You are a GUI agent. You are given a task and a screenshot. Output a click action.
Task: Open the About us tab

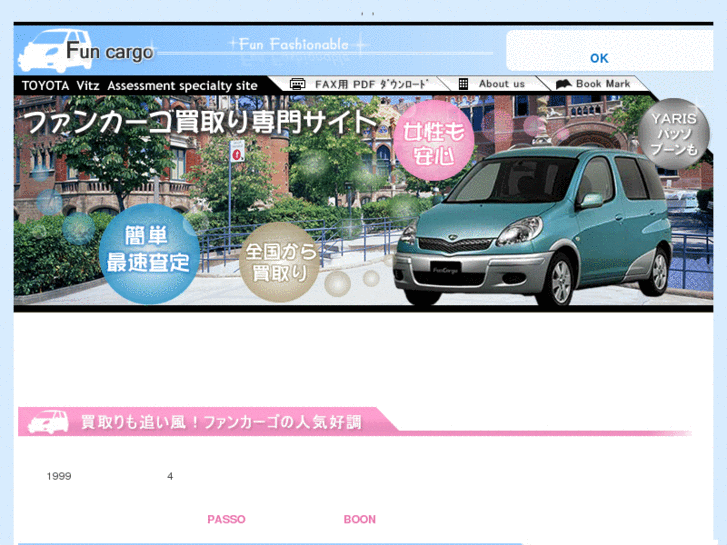[x=493, y=84]
